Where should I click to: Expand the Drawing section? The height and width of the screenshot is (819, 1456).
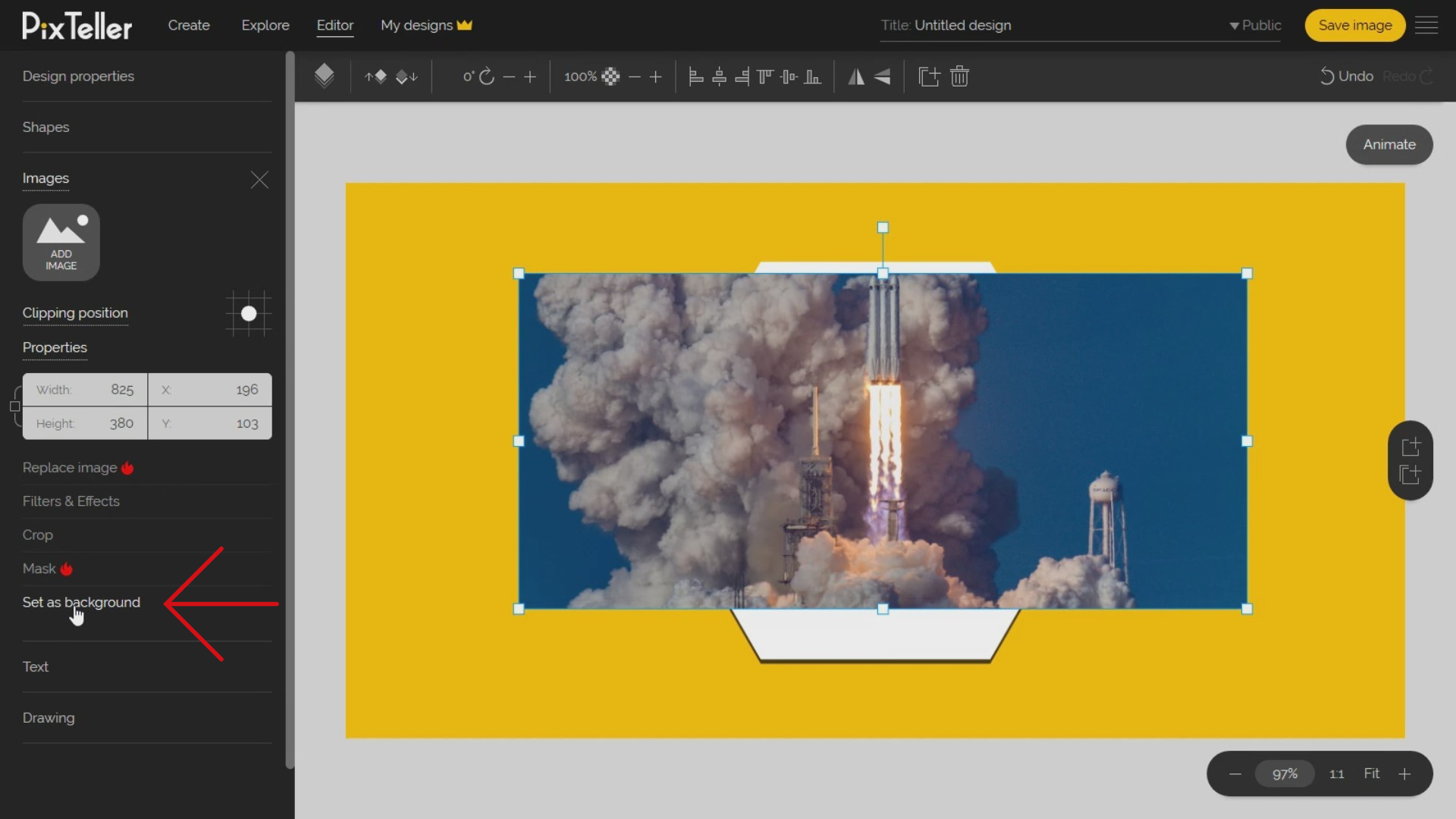coord(49,717)
